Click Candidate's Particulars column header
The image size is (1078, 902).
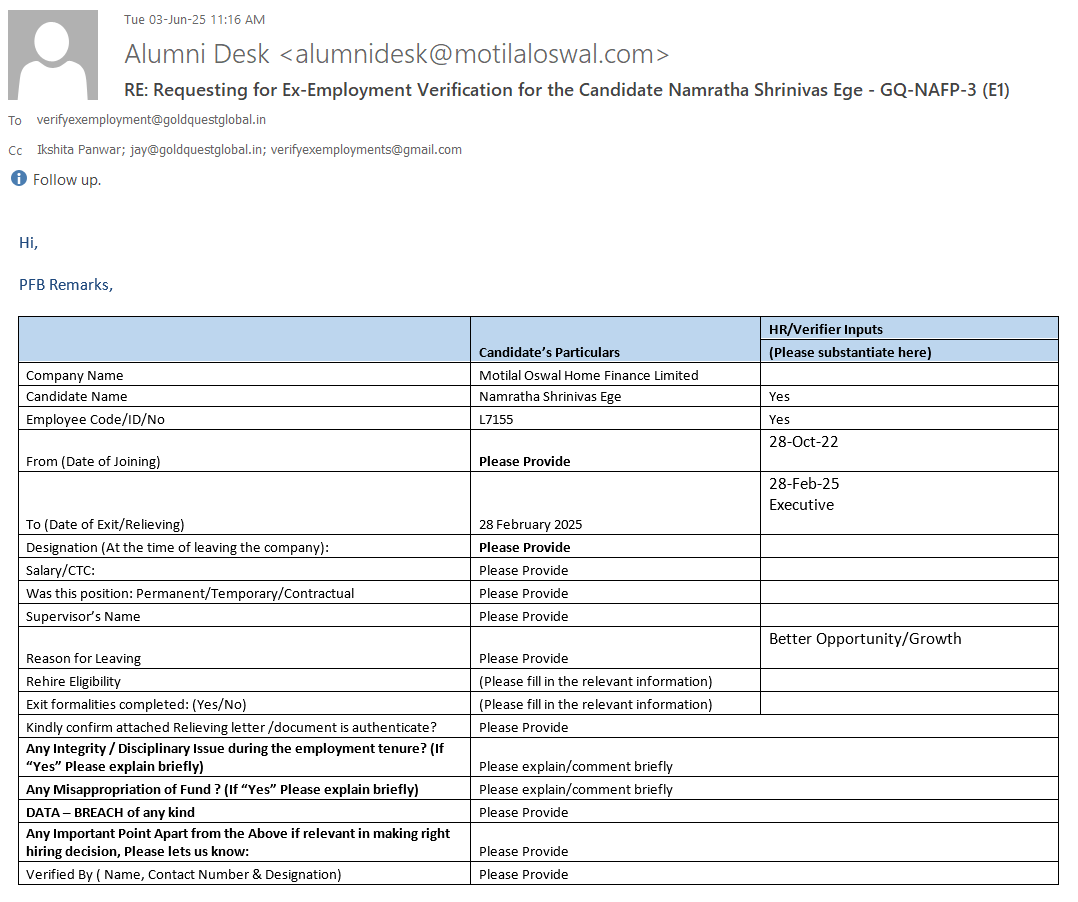(x=549, y=352)
